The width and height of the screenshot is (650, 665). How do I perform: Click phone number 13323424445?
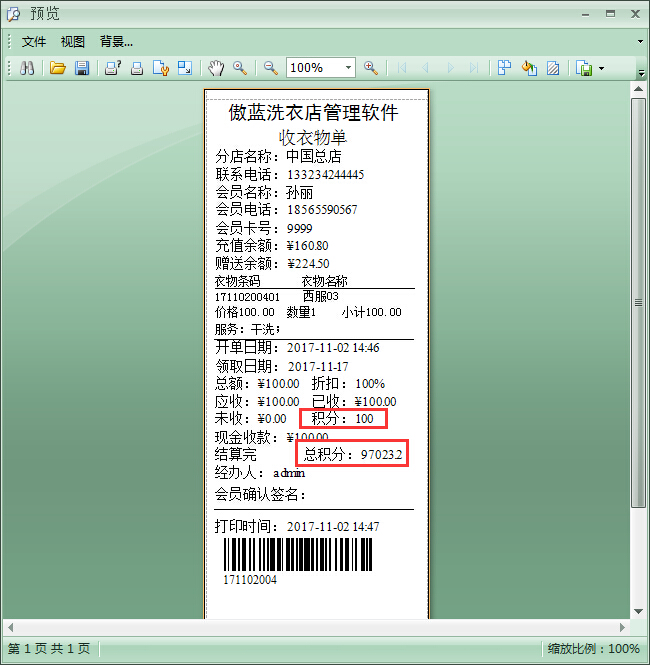tap(326, 175)
